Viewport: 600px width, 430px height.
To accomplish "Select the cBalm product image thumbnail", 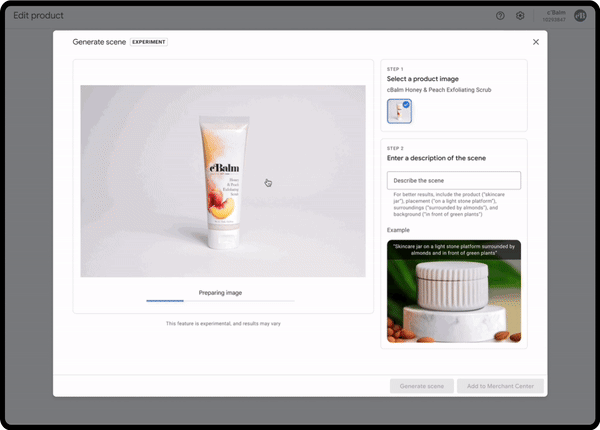I will click(x=399, y=111).
